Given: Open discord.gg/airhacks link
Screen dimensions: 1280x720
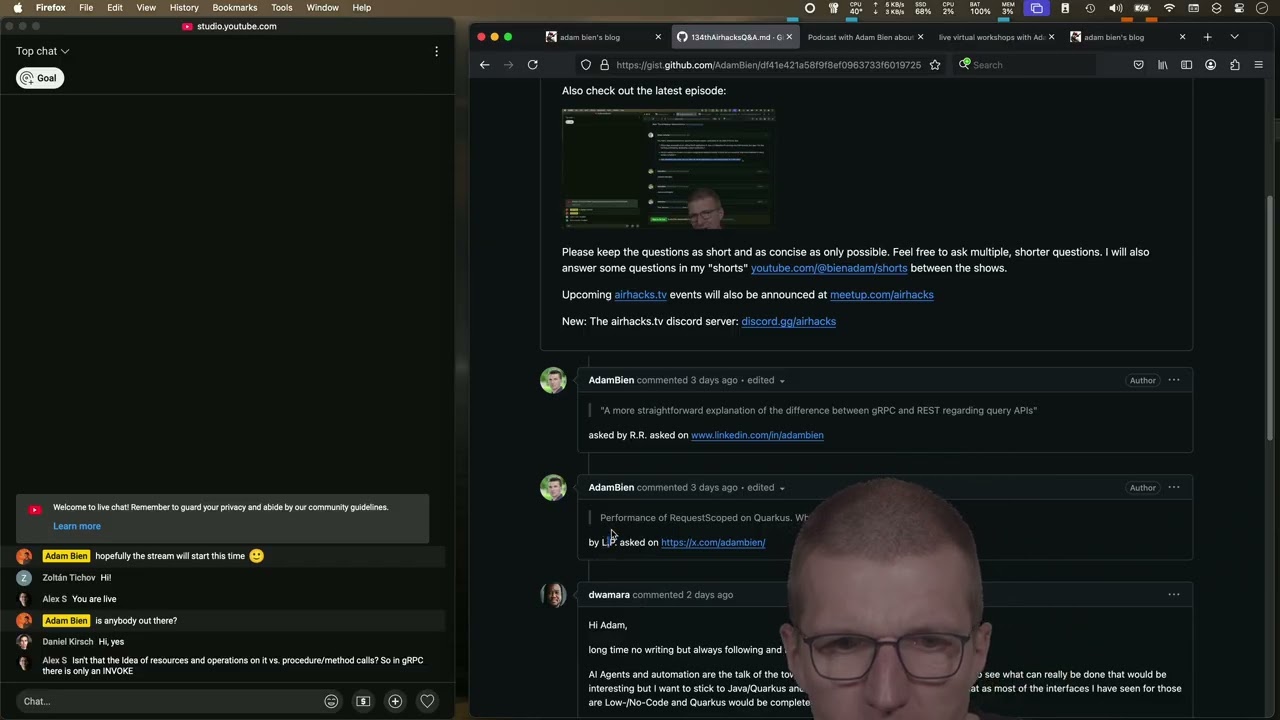Looking at the screenshot, I should 788,321.
